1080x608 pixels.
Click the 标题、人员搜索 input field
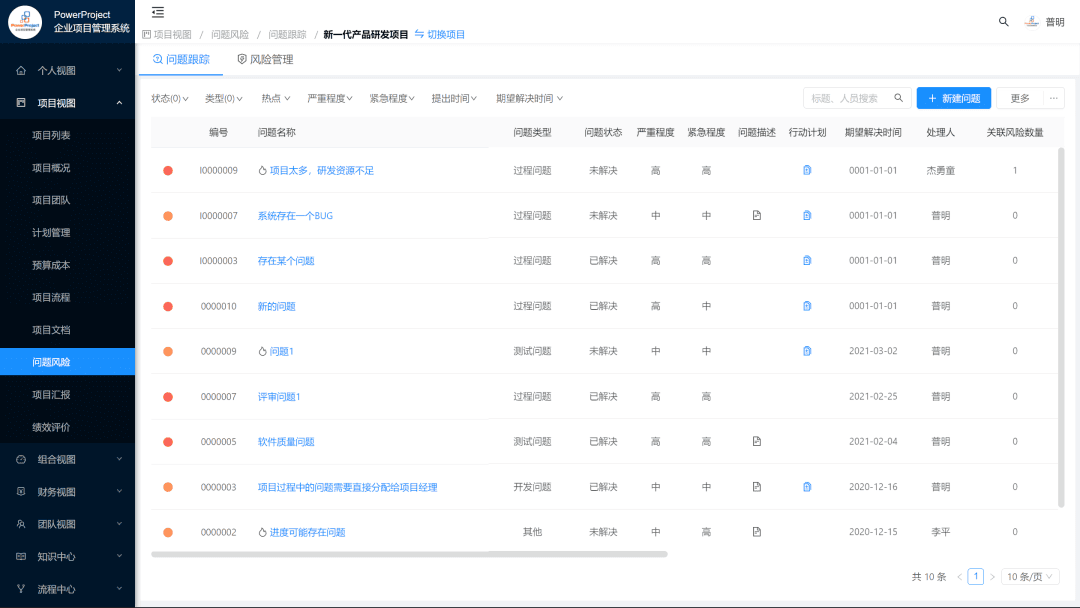850,97
